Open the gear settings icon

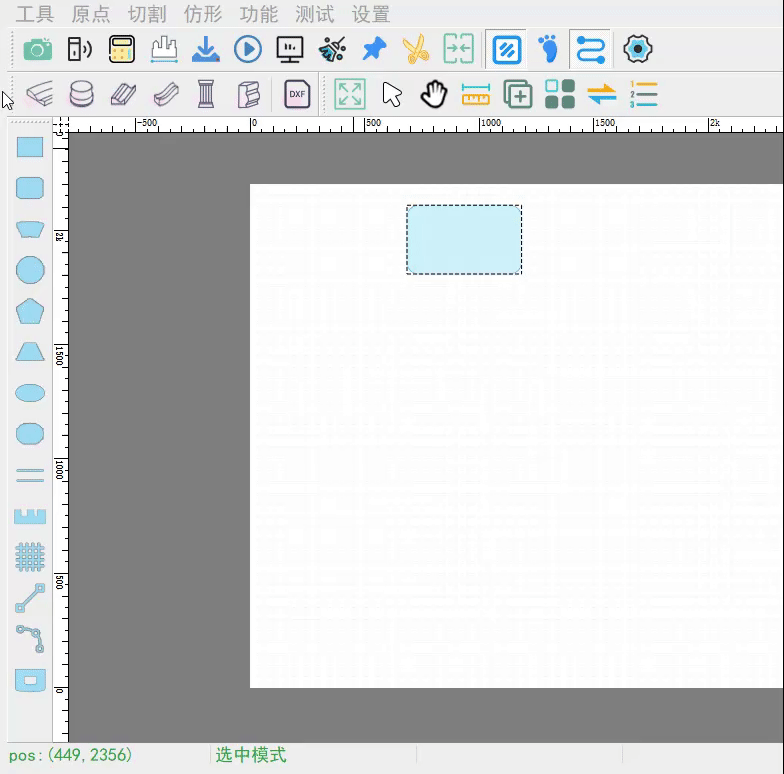[637, 49]
